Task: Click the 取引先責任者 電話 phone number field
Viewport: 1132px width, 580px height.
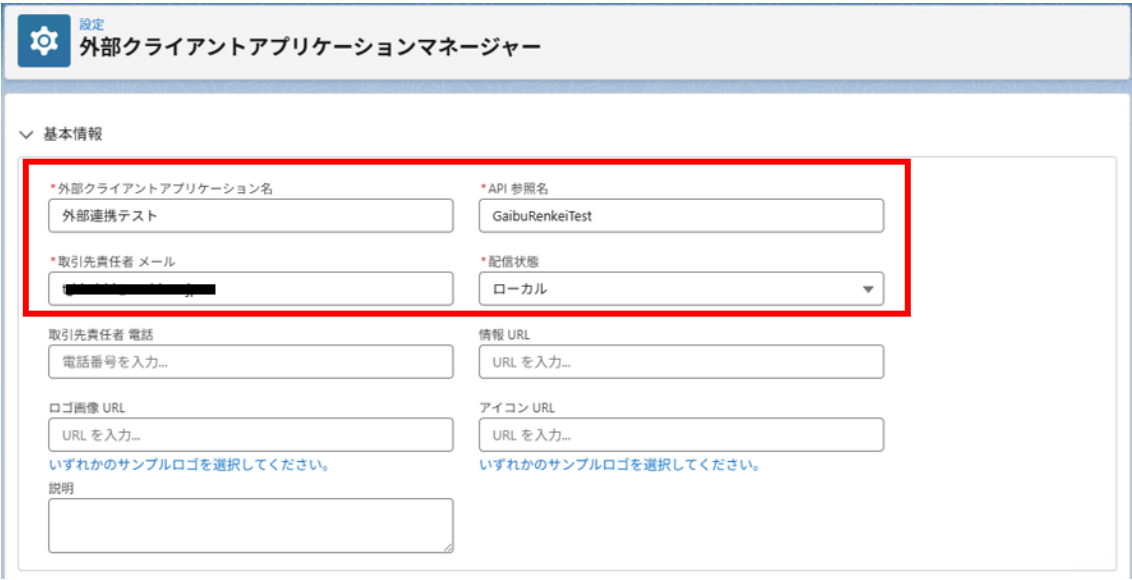Action: pyautogui.click(x=251, y=362)
